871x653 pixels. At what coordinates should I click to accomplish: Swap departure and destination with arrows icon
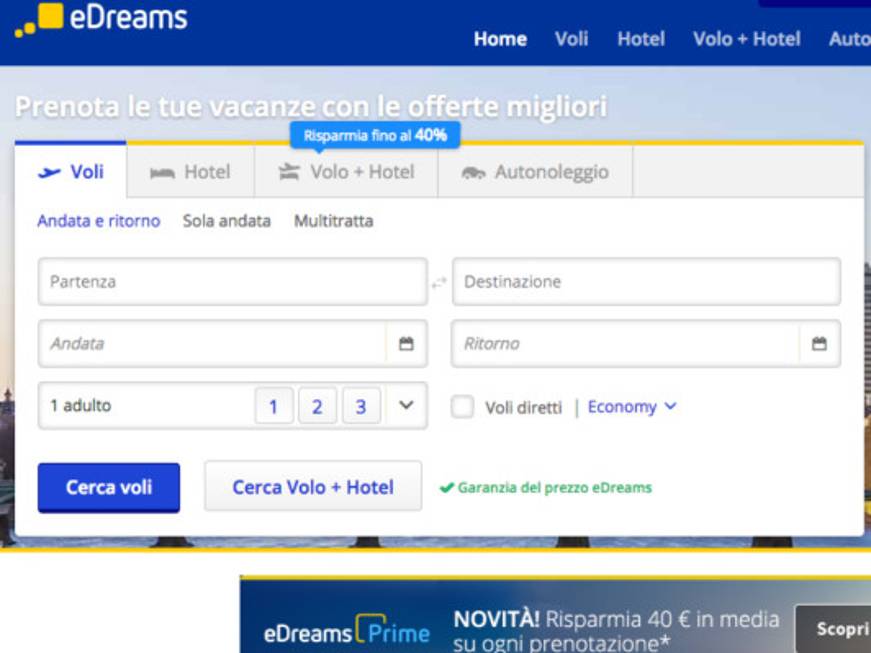(439, 283)
